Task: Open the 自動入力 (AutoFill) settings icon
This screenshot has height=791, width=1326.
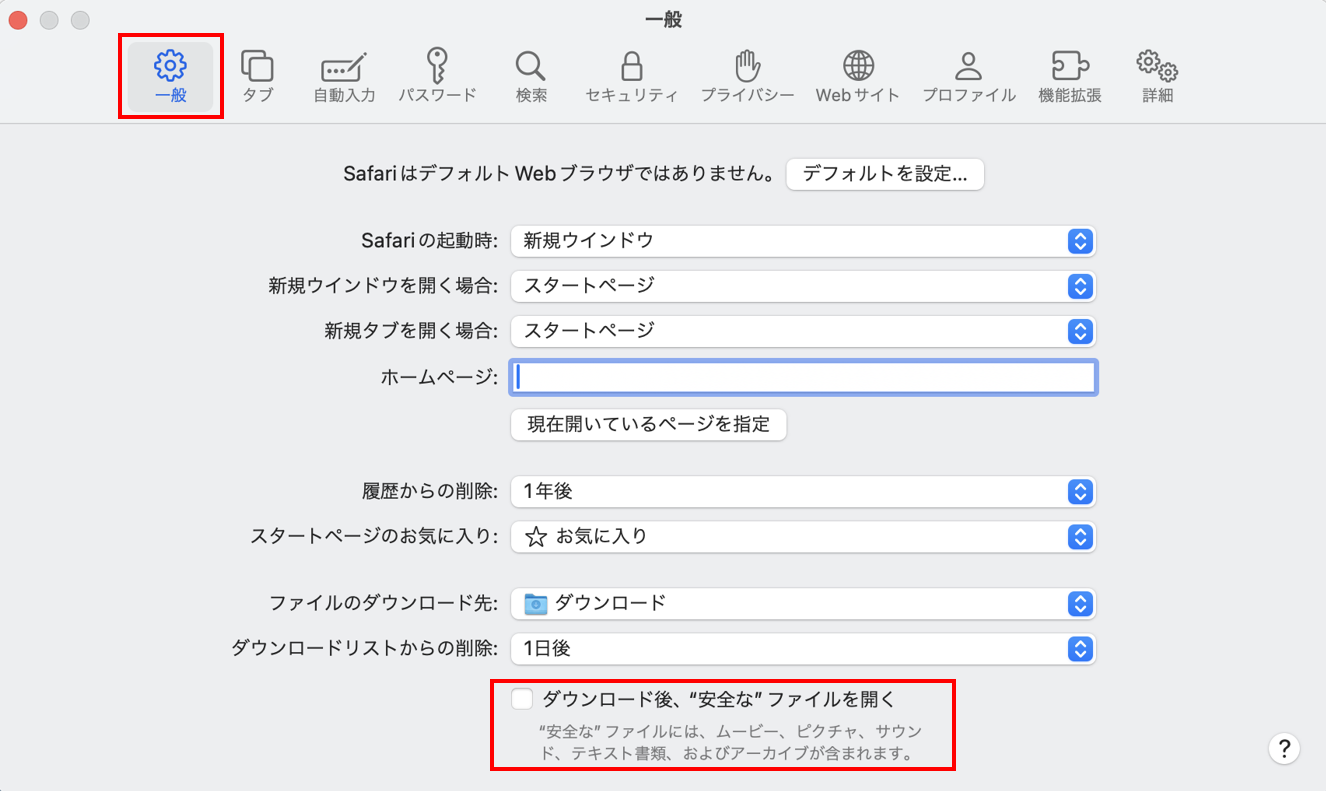Action: [342, 75]
